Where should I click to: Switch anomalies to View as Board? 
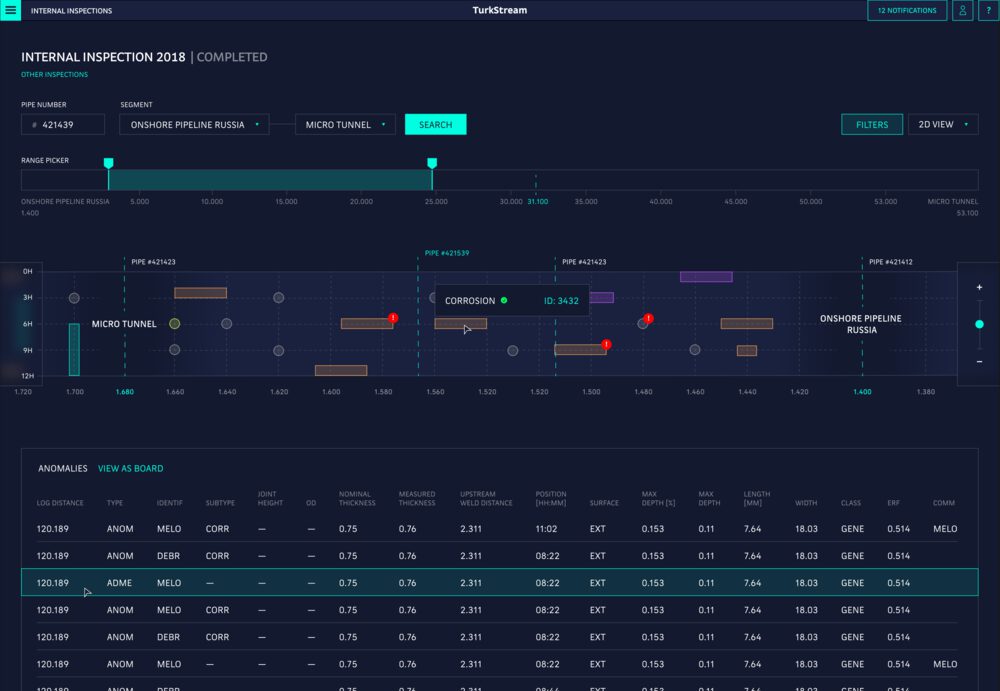pos(130,468)
